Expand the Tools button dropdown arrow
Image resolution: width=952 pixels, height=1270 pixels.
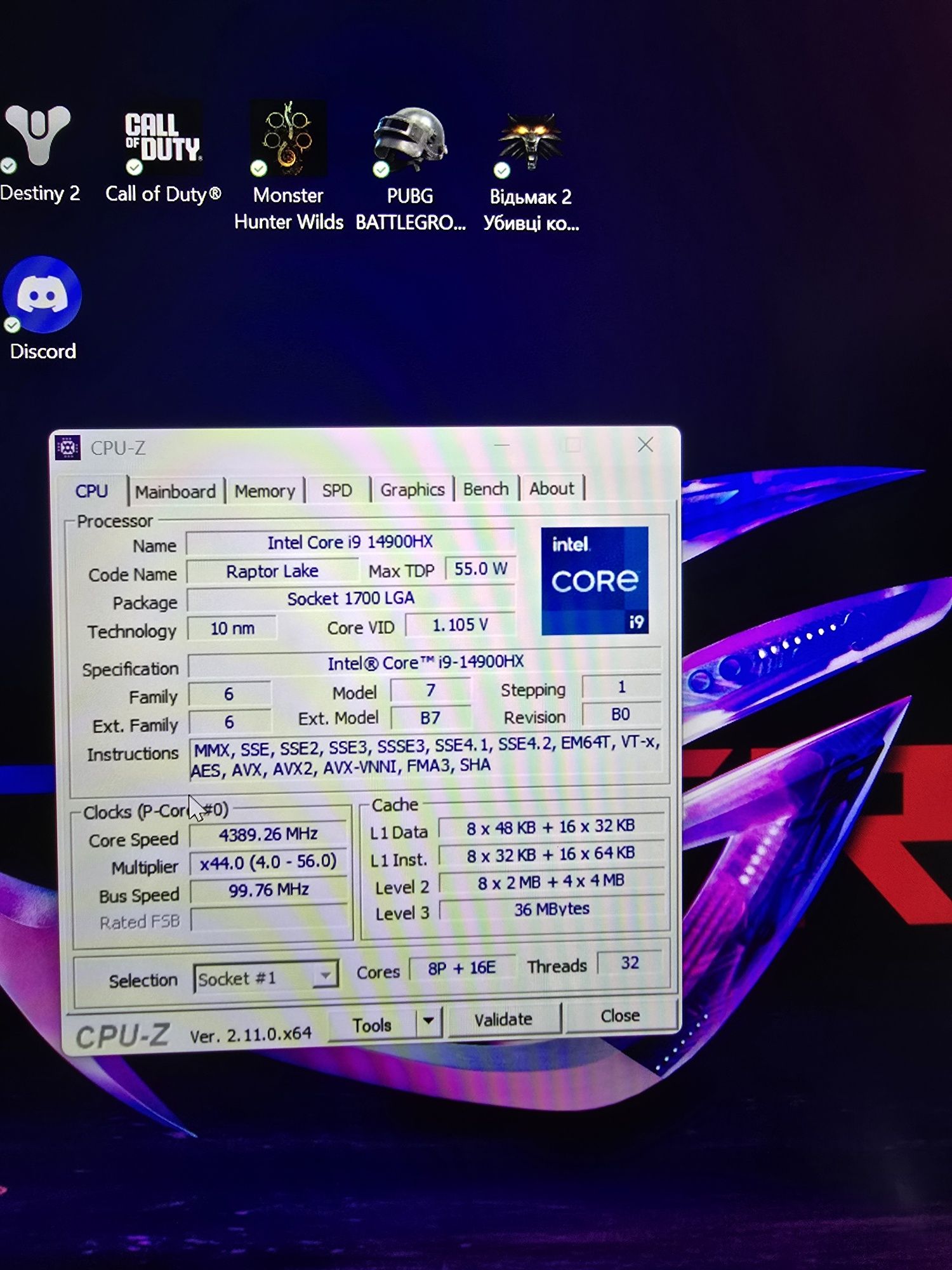coord(429,1021)
